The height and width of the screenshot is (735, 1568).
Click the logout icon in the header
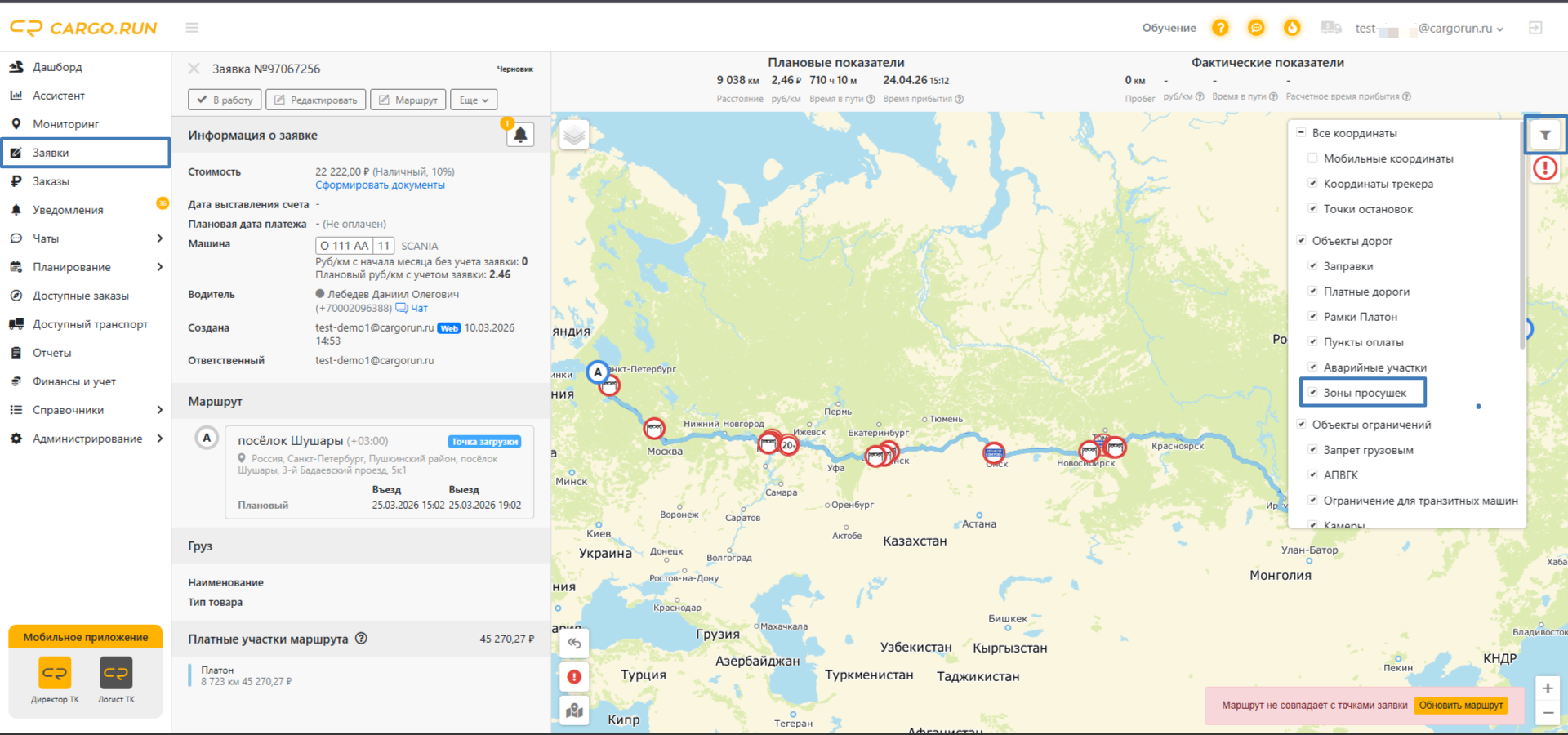point(1535,28)
